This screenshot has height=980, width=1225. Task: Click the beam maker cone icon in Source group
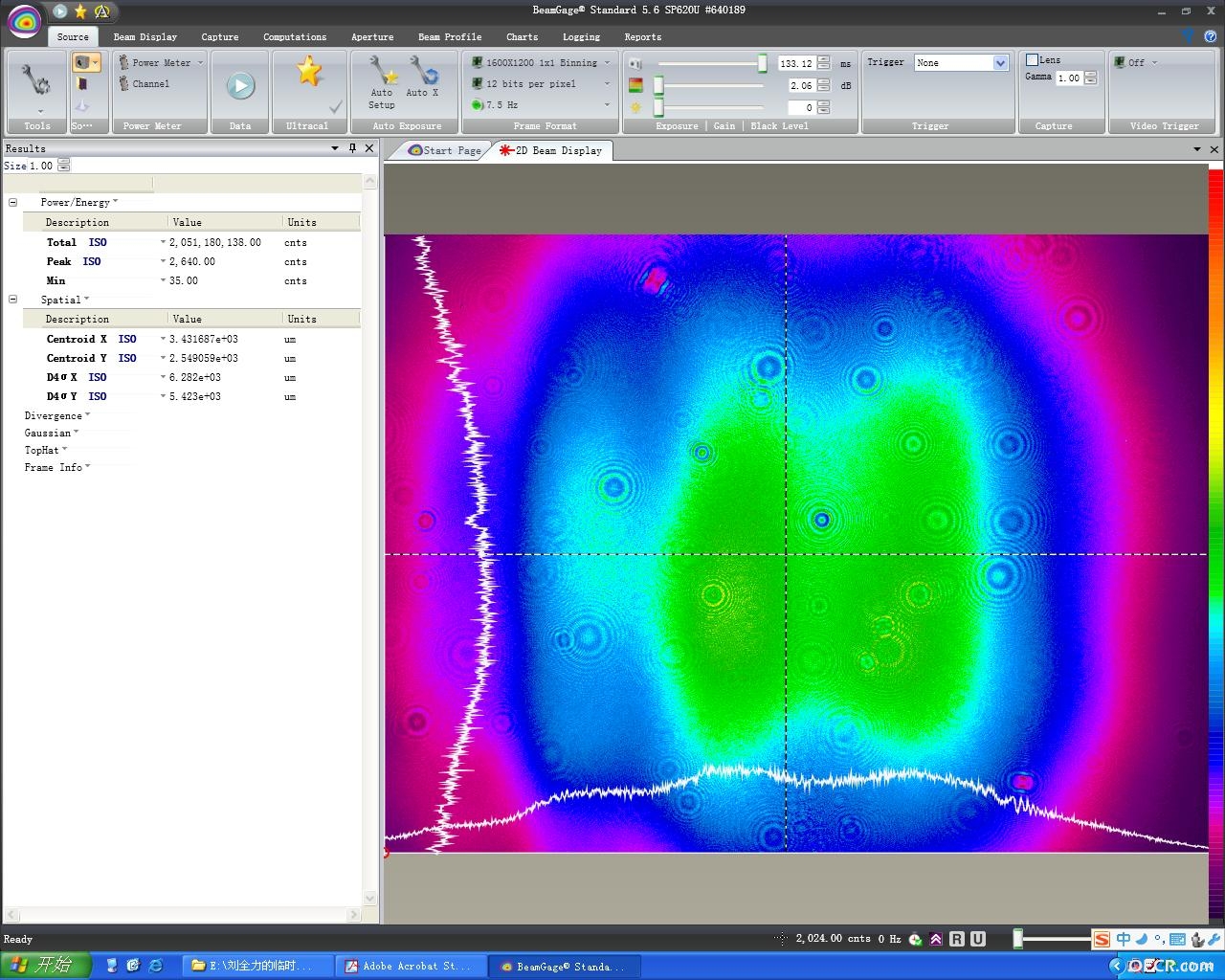tap(82, 105)
